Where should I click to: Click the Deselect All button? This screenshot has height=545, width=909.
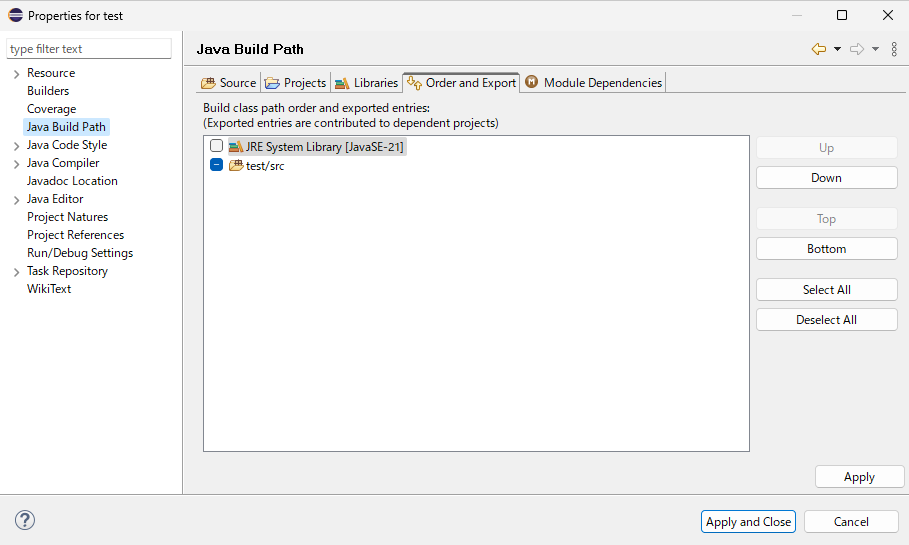[826, 320]
